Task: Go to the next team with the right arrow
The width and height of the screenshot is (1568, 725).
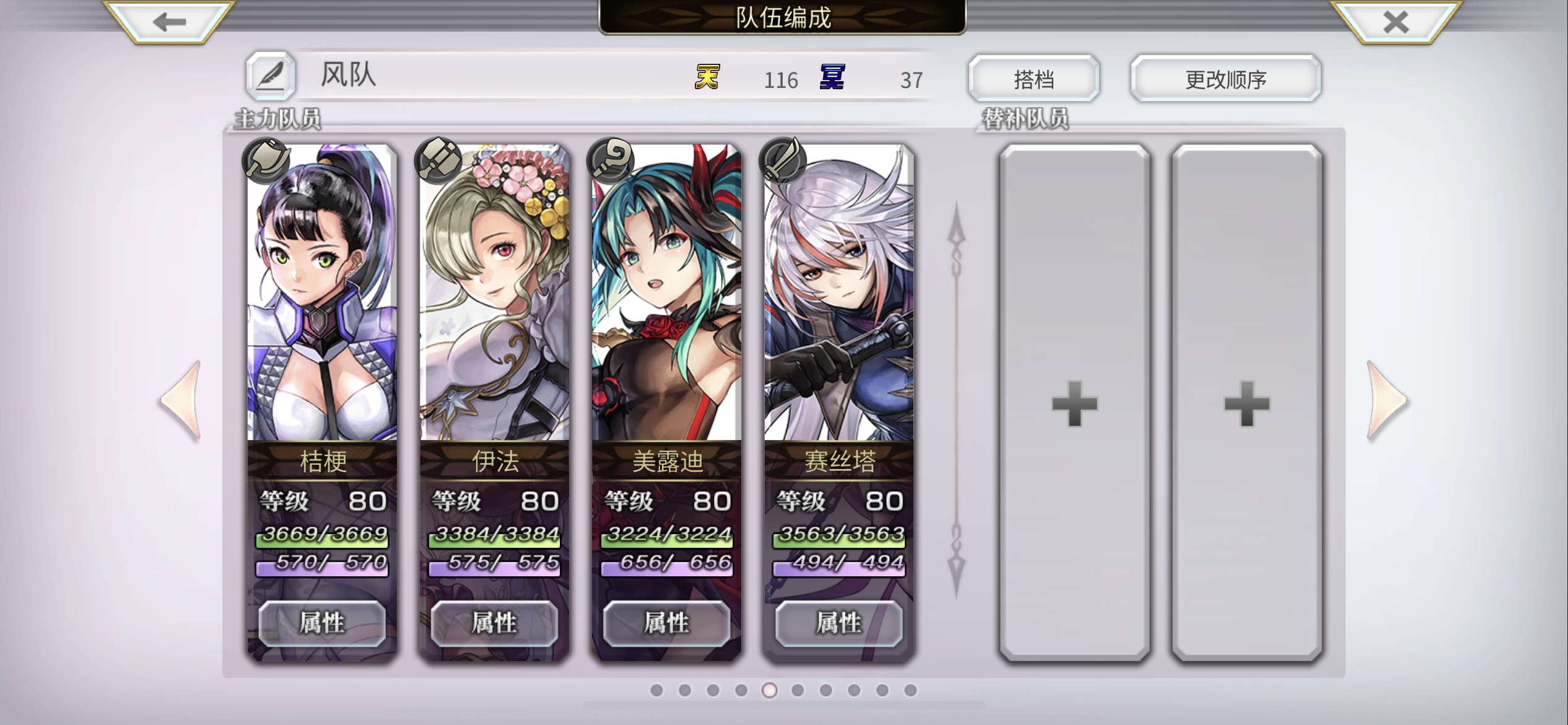Action: [1387, 400]
